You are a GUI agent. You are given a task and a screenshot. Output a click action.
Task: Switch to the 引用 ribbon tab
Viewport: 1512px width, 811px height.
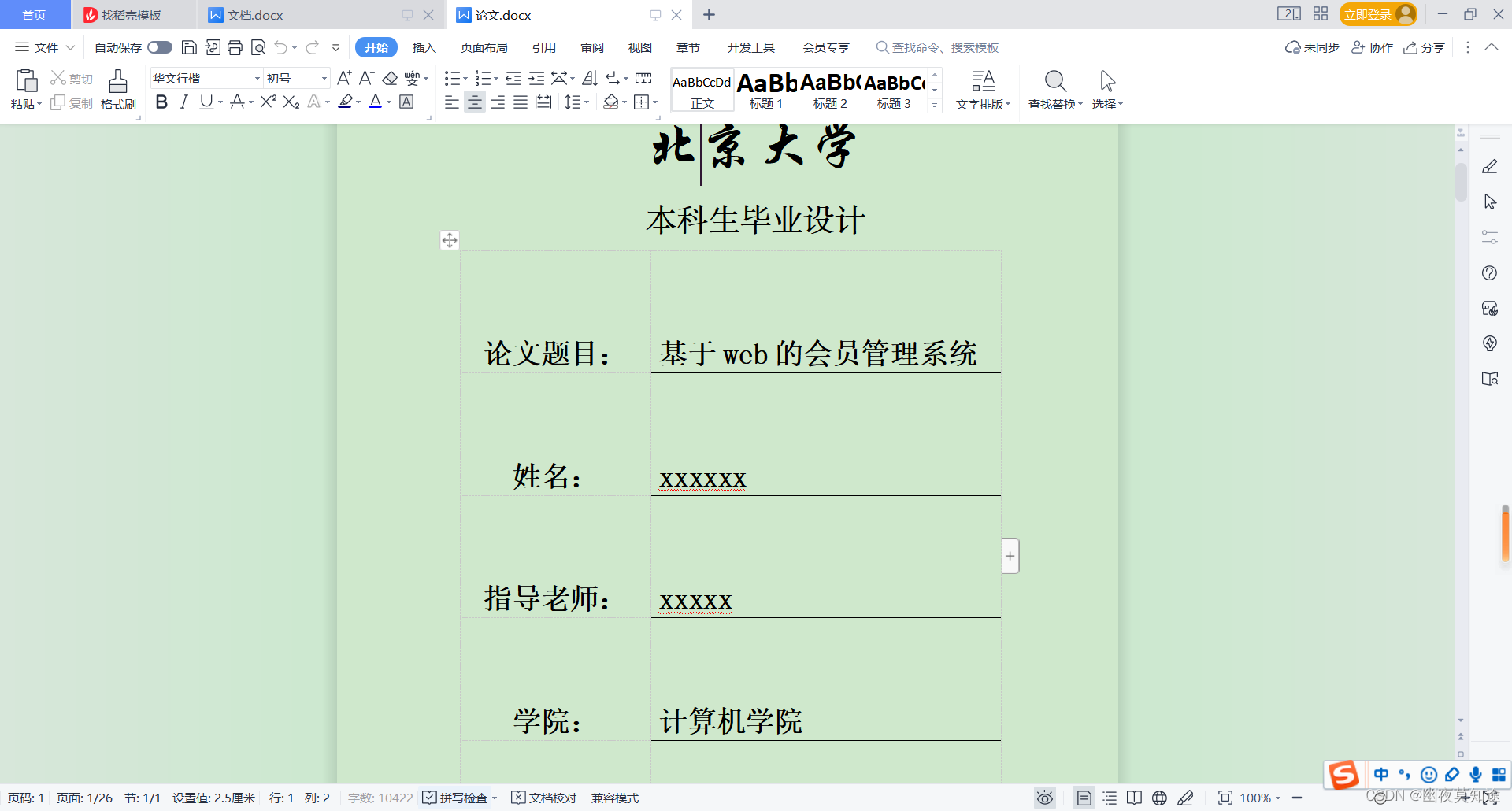(543, 47)
